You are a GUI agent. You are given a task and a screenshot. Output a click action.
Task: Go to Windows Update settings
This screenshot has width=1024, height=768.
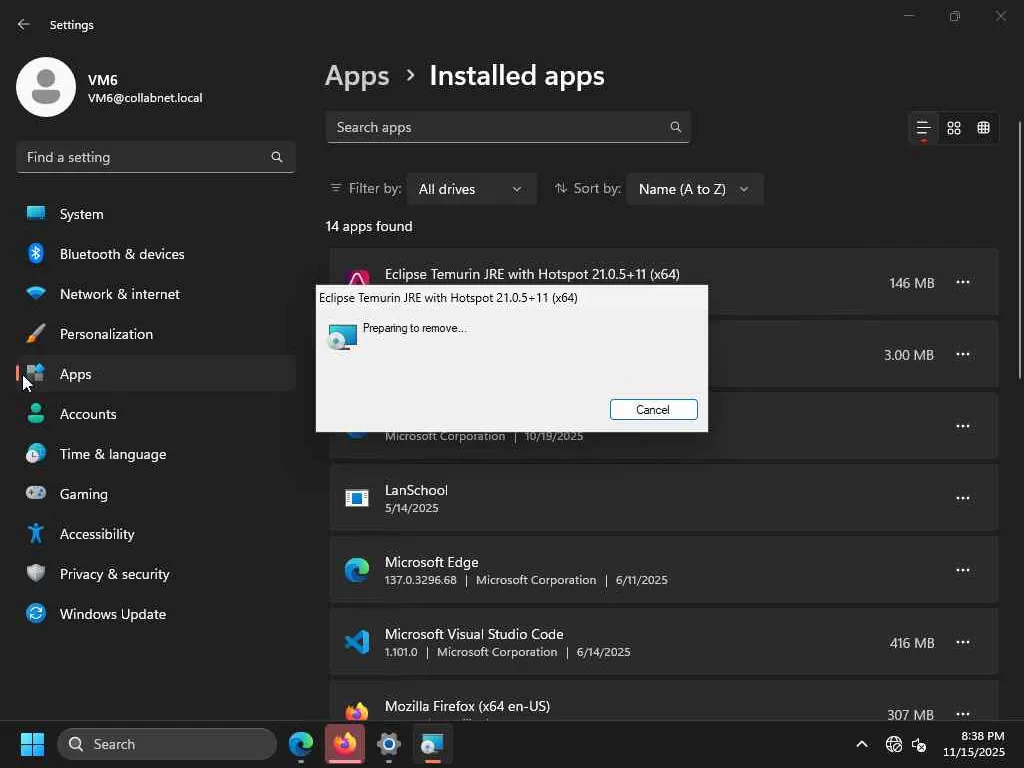click(x=112, y=614)
